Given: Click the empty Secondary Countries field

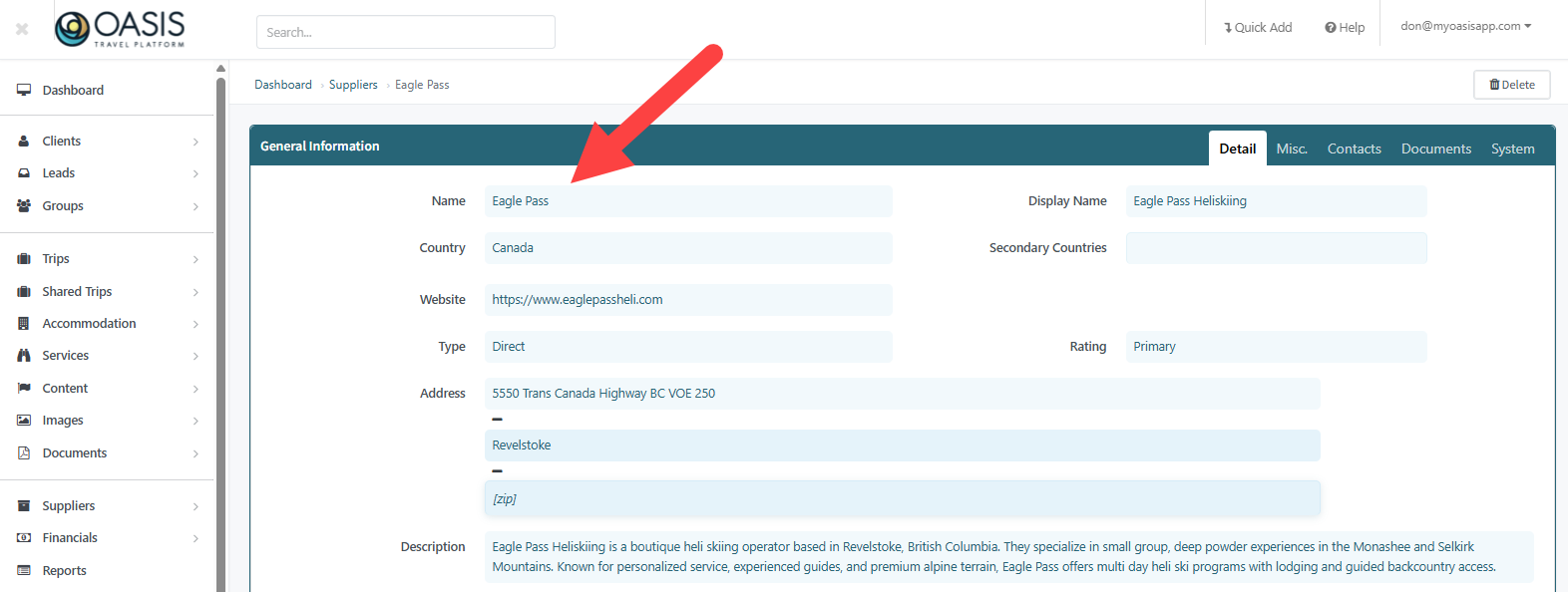Looking at the screenshot, I should pos(1276,248).
